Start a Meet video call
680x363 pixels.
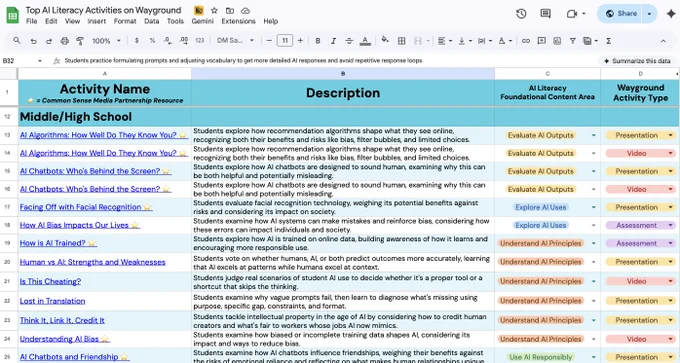[x=572, y=14]
